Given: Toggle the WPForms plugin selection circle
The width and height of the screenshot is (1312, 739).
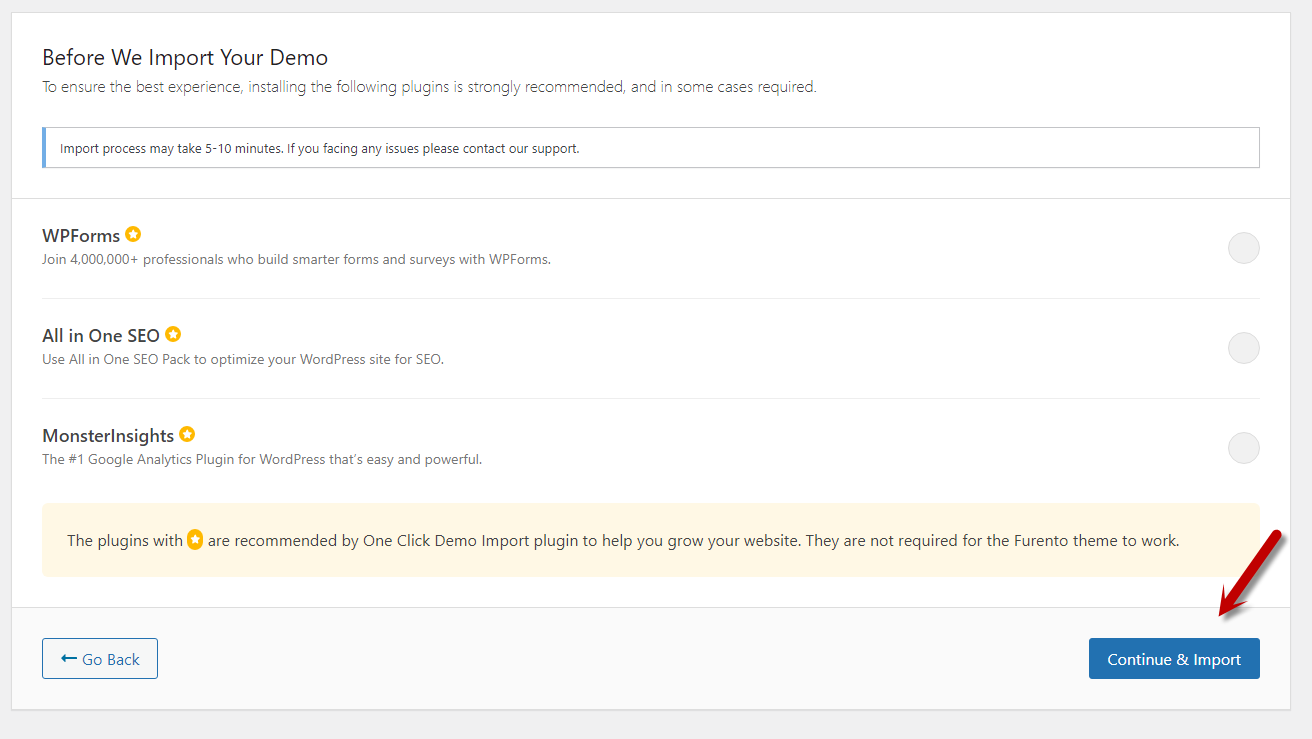Looking at the screenshot, I should pyautogui.click(x=1243, y=248).
